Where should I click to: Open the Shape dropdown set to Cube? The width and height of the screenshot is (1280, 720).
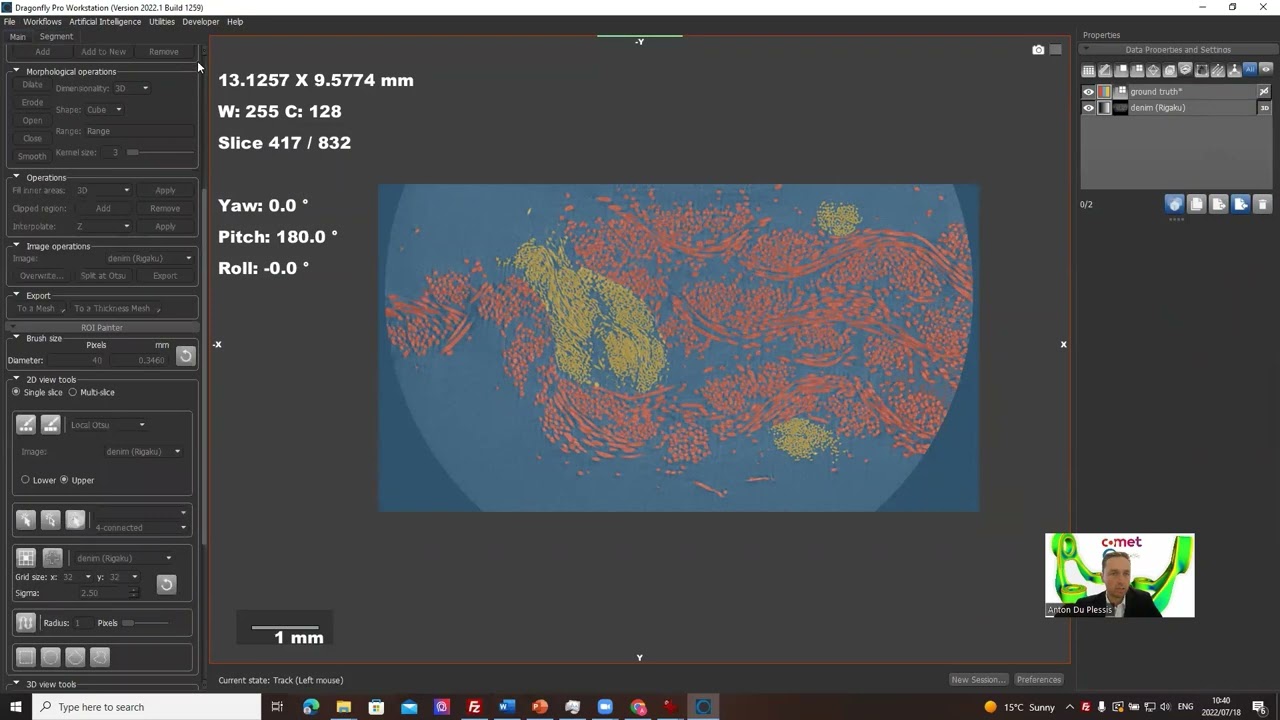(x=104, y=110)
